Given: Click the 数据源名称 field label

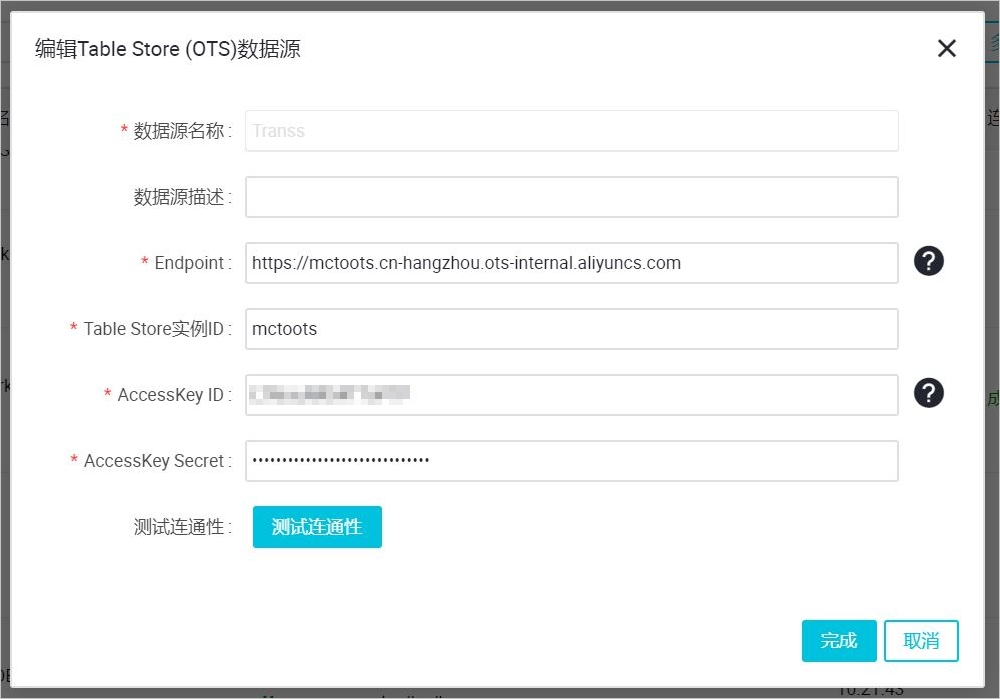Looking at the screenshot, I should tap(179, 131).
